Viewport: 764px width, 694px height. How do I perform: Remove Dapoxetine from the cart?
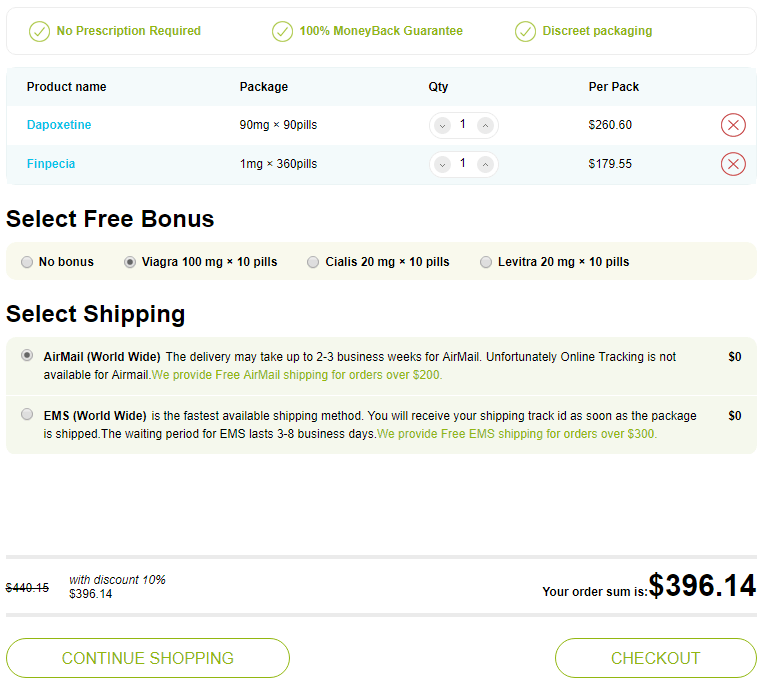733,125
